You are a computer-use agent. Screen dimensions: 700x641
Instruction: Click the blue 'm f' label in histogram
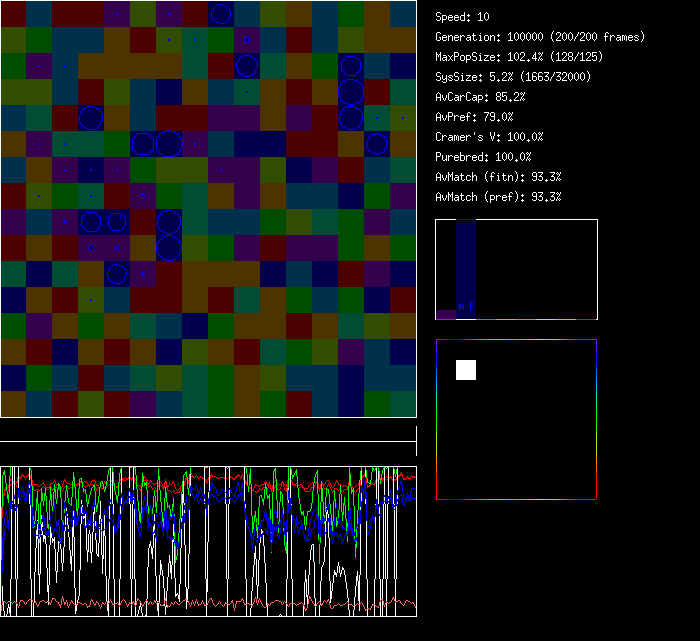[466, 306]
